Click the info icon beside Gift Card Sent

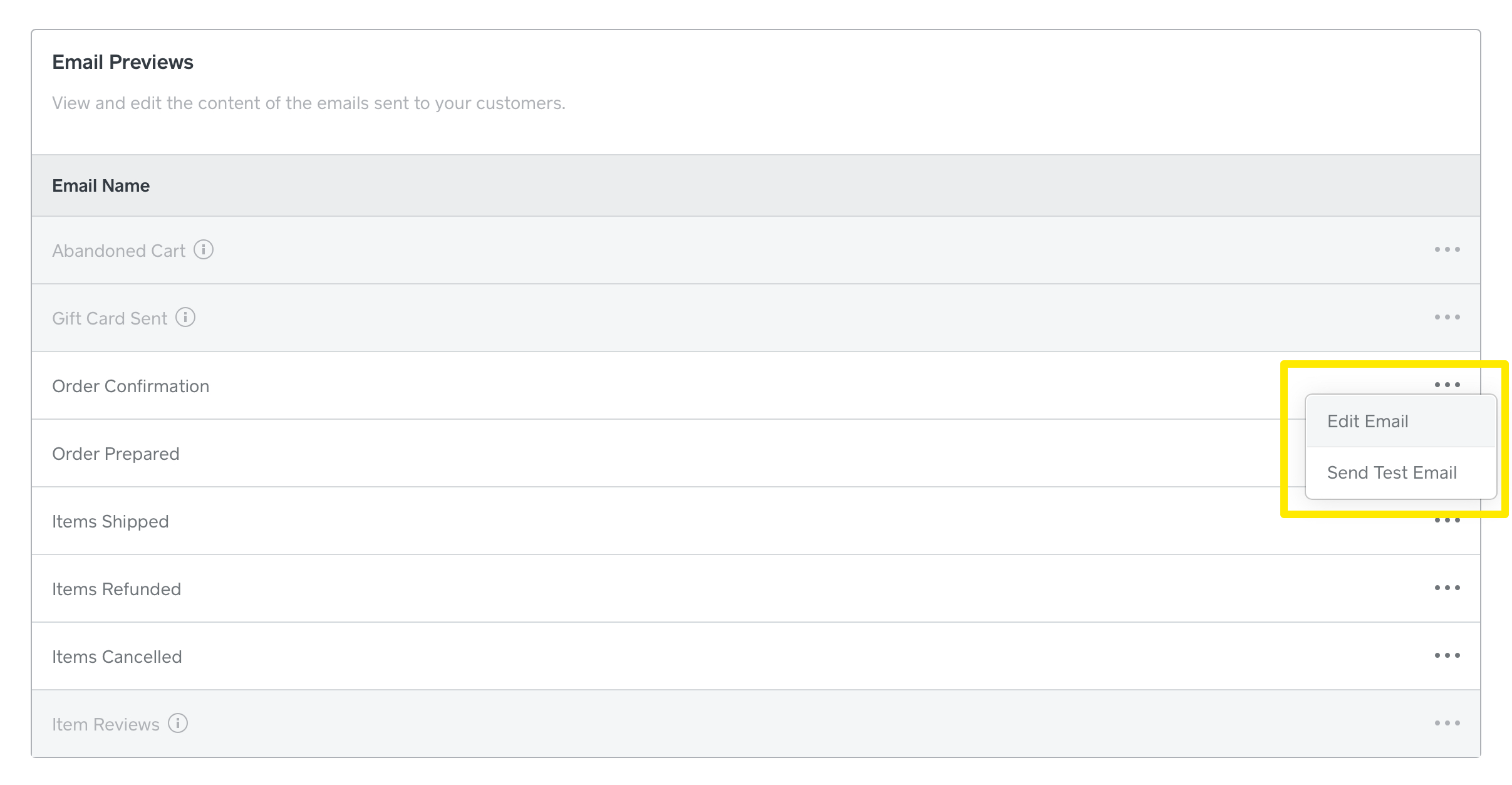[x=185, y=317]
